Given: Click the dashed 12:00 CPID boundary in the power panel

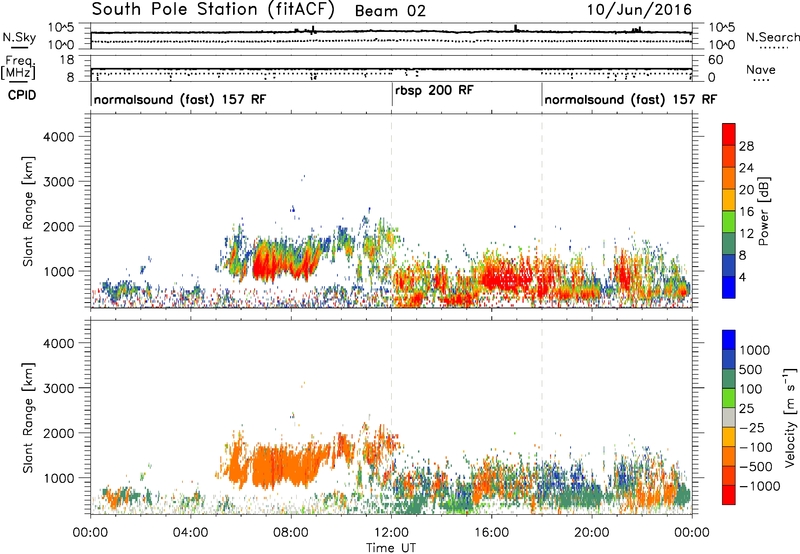Looking at the screenshot, I should [391, 211].
